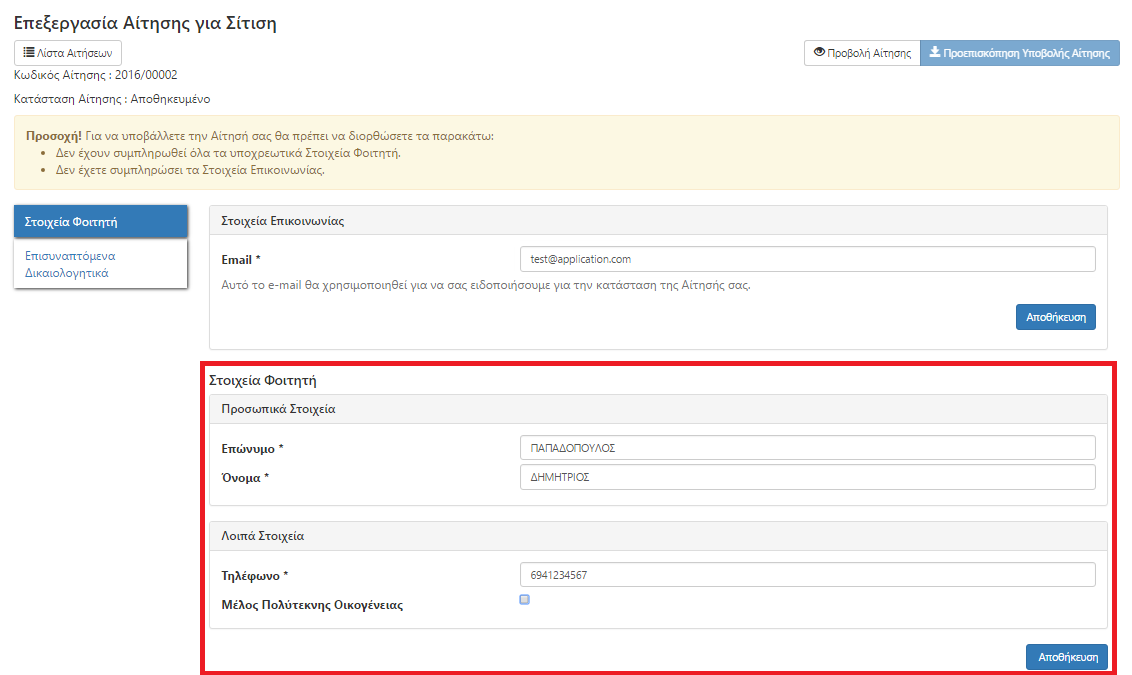The image size is (1132, 675).
Task: Click Προεπισκόπηση Υποβολής Αίτησης button
Action: pos(1019,53)
